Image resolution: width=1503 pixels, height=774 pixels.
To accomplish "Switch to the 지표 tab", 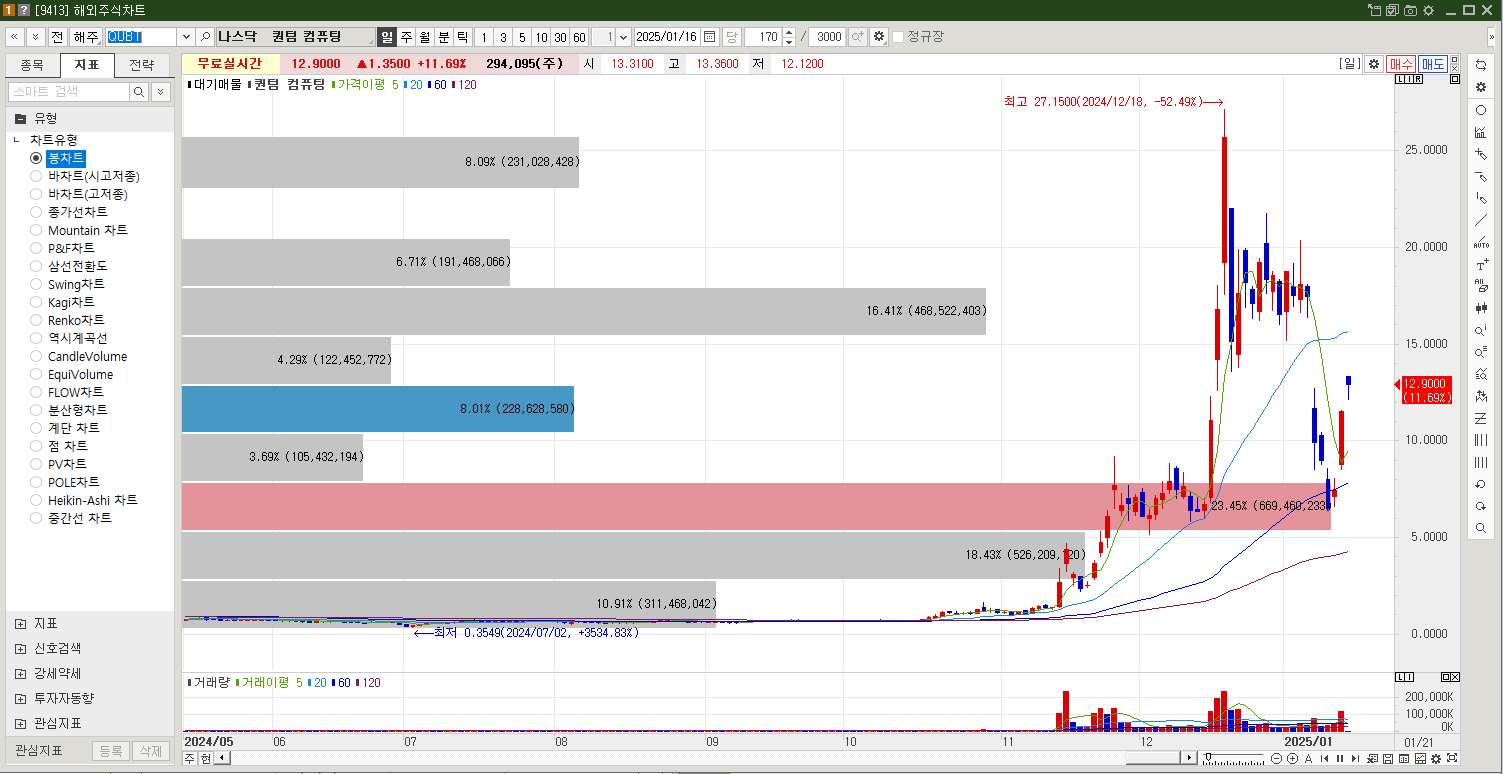I will tap(87, 65).
